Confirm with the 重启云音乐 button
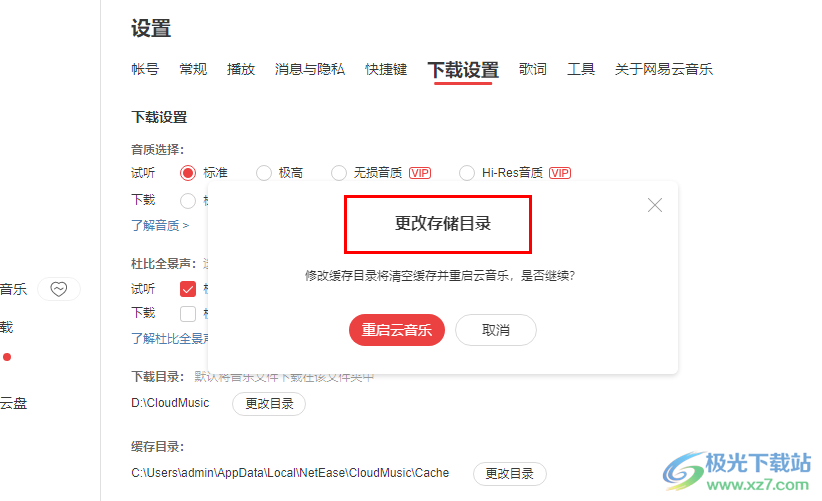822x501 pixels. [397, 330]
